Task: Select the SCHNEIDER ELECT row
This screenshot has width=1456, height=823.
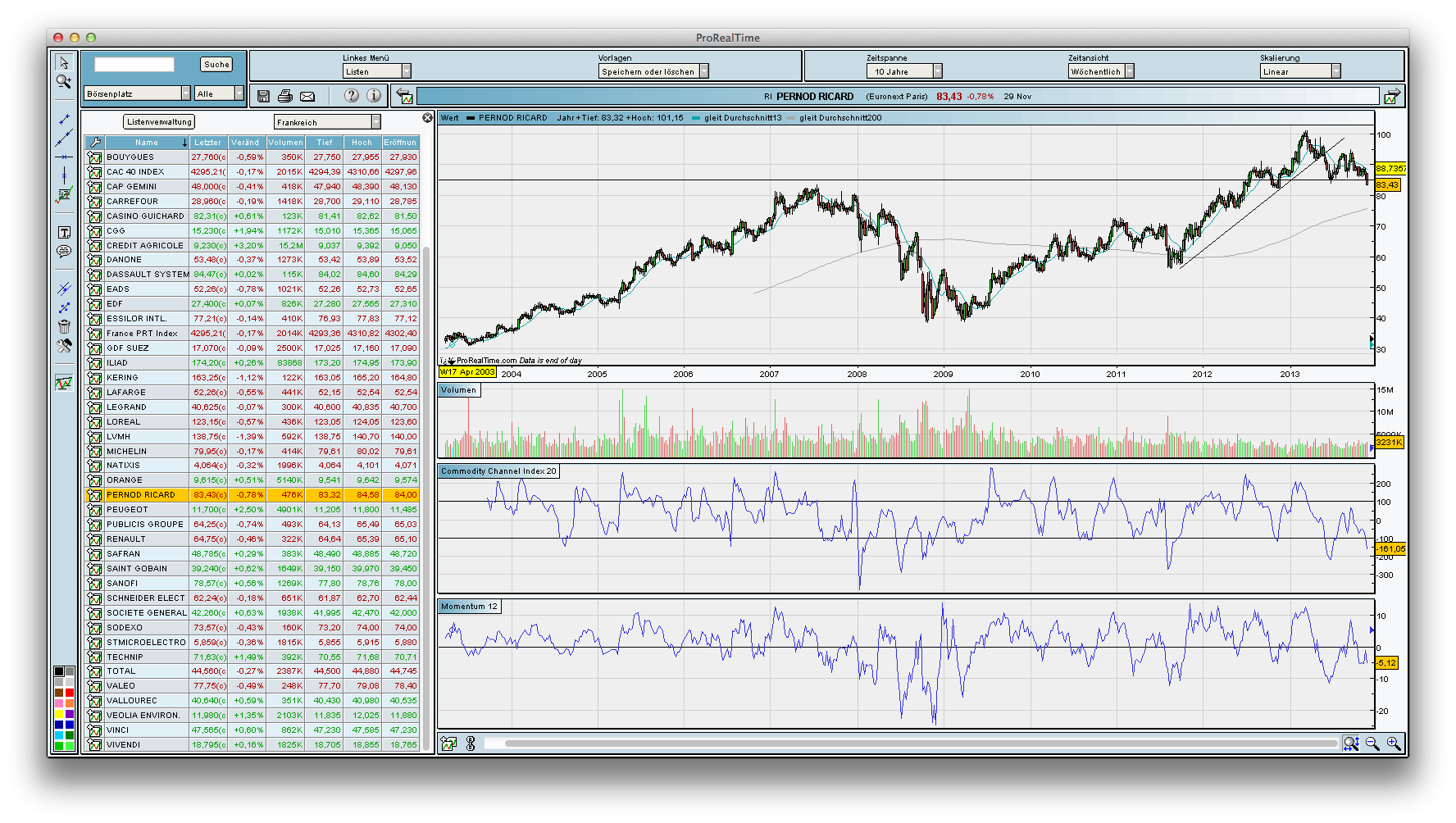Action: (x=252, y=598)
